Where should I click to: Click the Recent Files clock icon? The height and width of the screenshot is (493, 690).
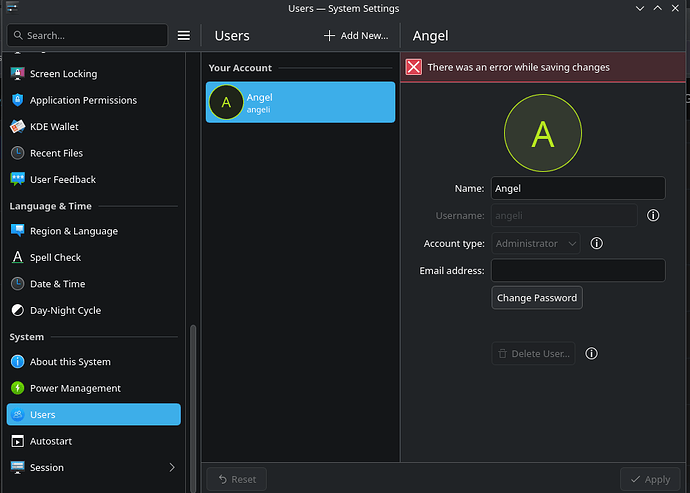click(x=17, y=153)
